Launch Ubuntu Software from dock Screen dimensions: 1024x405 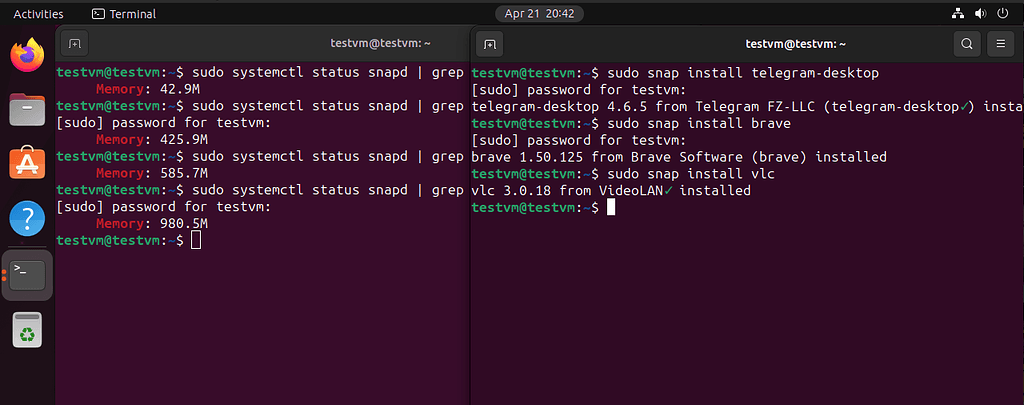tap(27, 163)
